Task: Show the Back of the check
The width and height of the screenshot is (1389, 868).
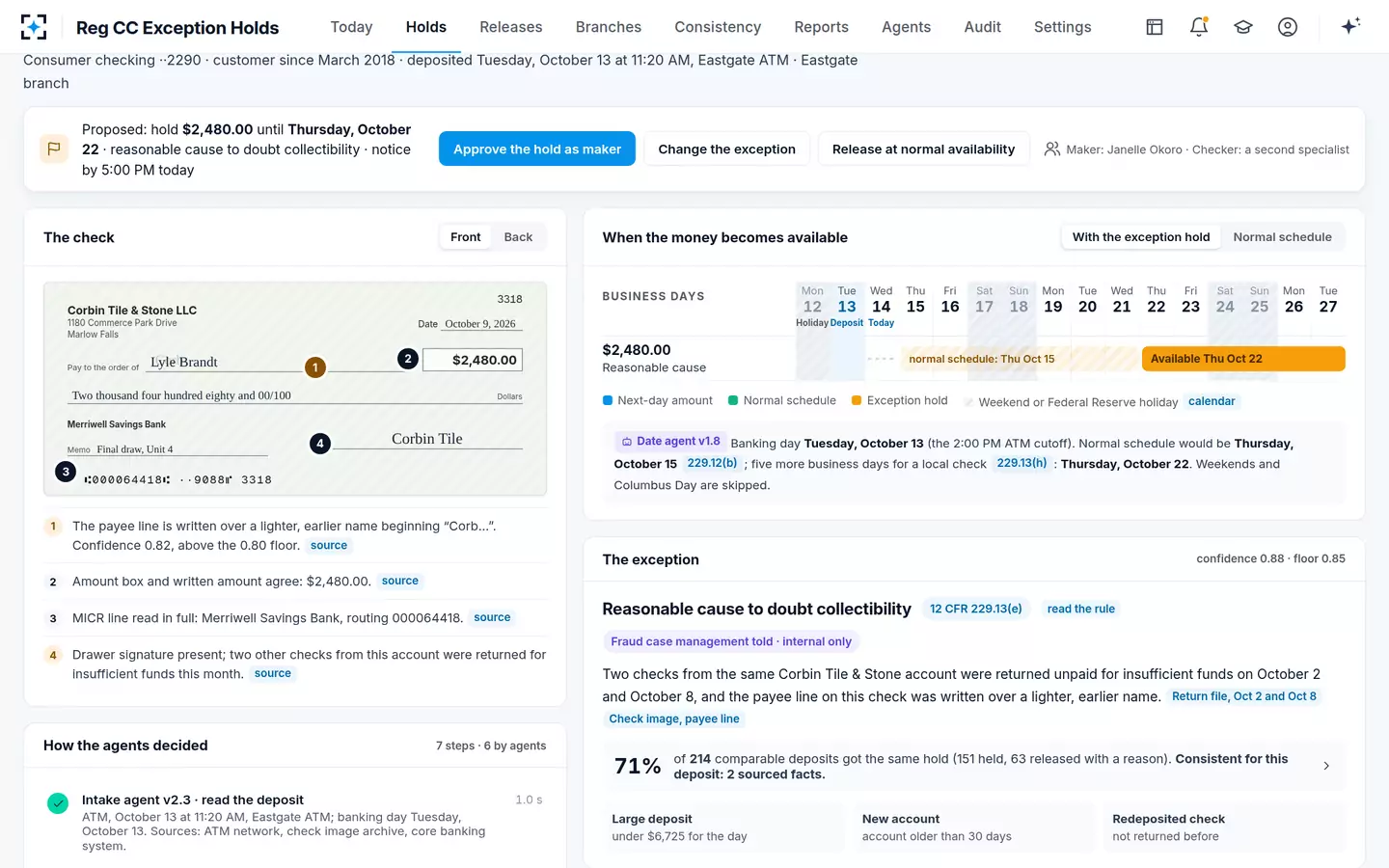Action: point(518,237)
